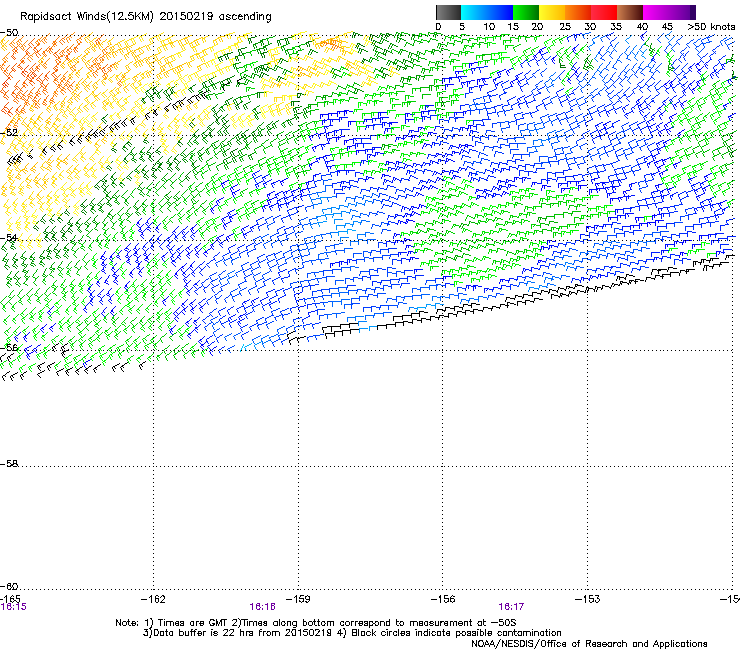Viewport: 740px width, 650px height.
Task: Click the purple time stamp '16:15'
Action: 14,607
